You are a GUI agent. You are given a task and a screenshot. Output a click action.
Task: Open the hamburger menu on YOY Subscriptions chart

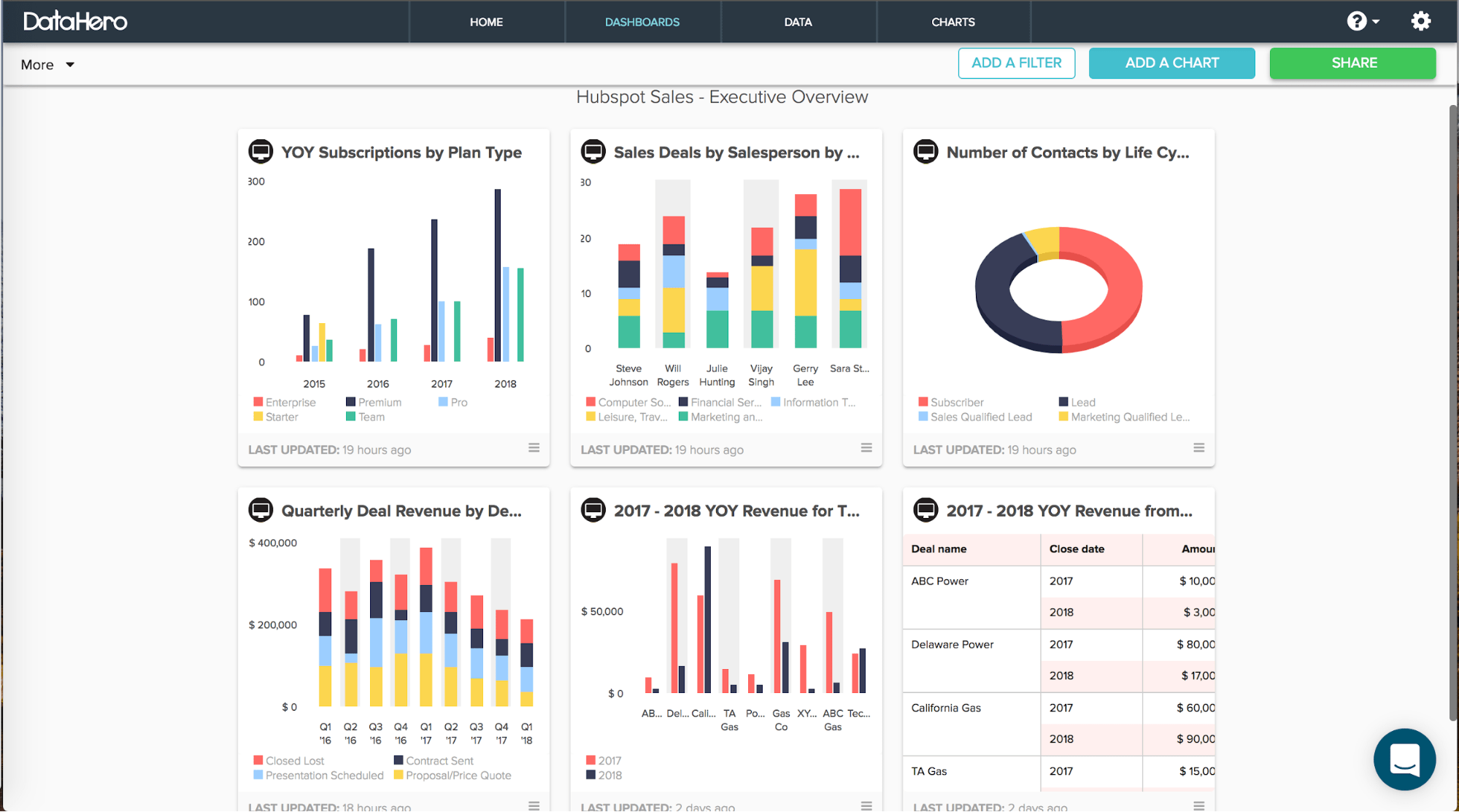(534, 447)
